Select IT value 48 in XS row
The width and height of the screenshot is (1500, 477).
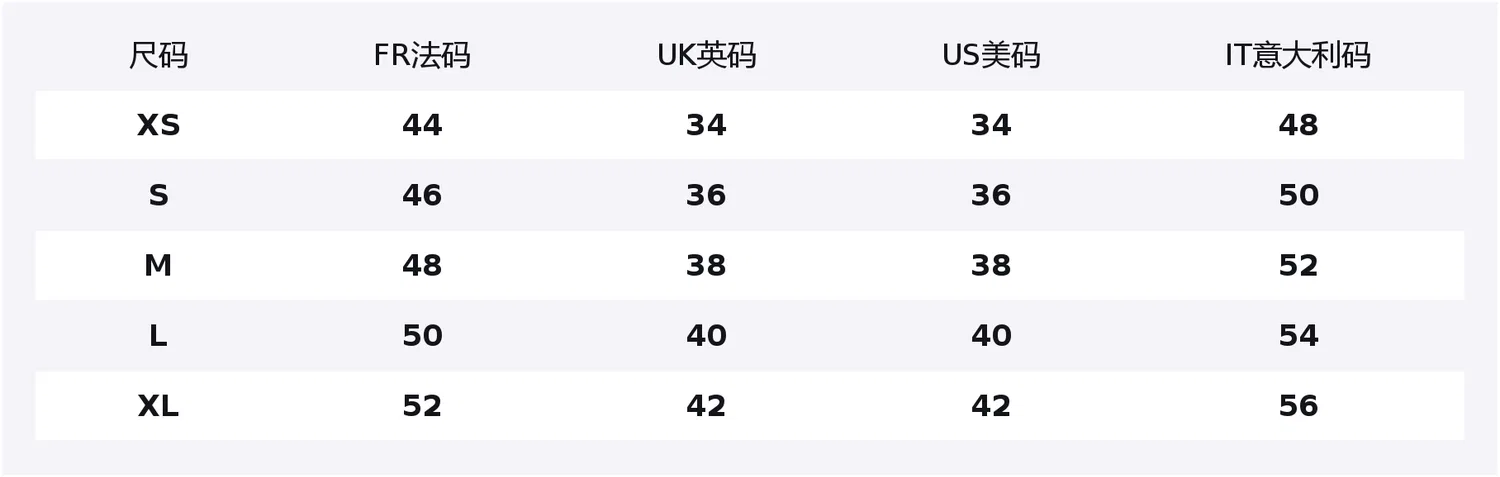(x=1298, y=125)
